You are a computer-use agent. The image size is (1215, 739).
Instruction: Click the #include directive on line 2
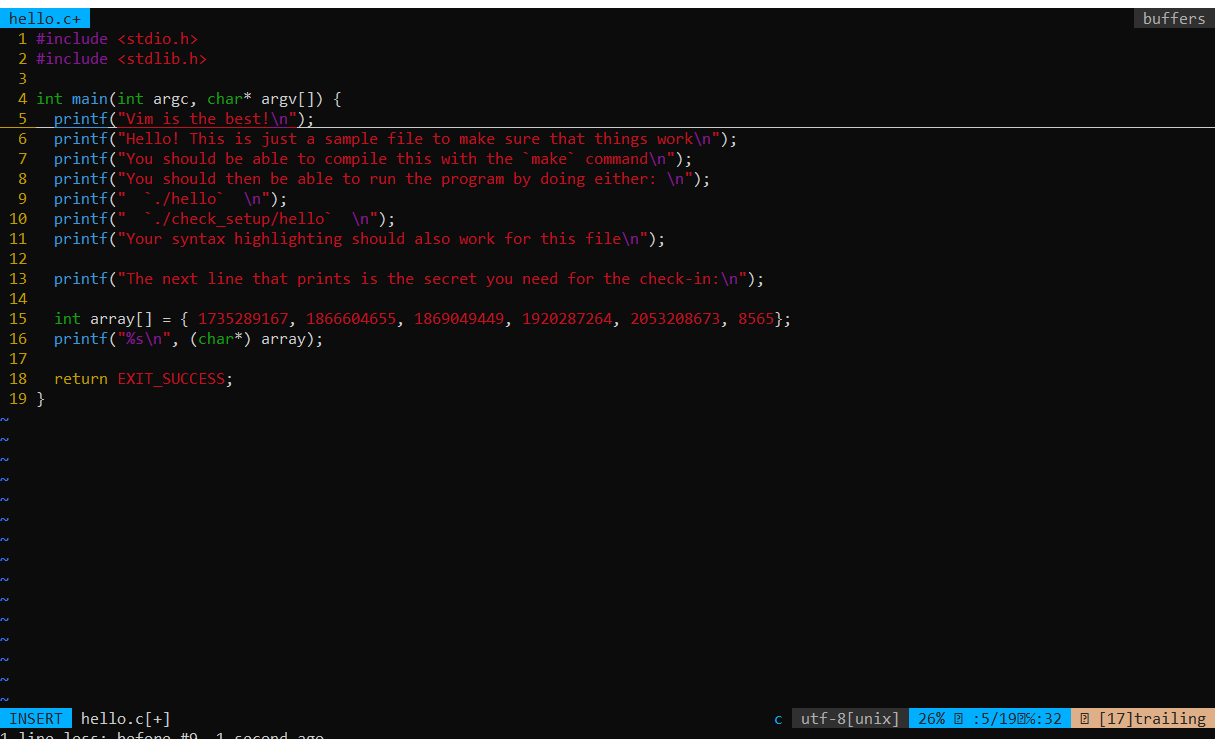tap(72, 59)
